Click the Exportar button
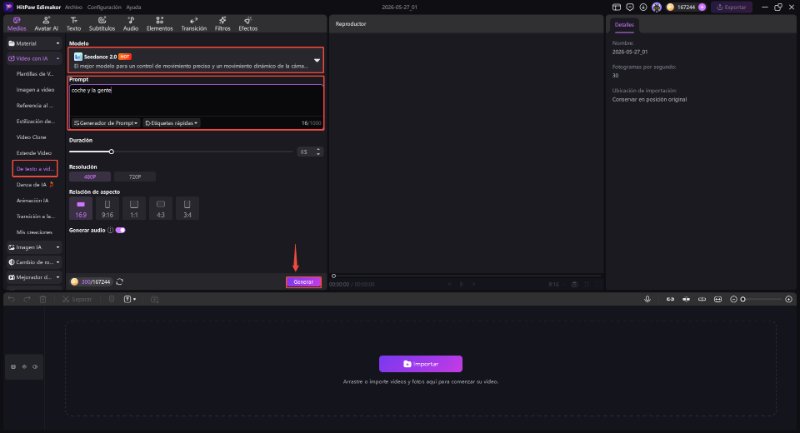 731,7
